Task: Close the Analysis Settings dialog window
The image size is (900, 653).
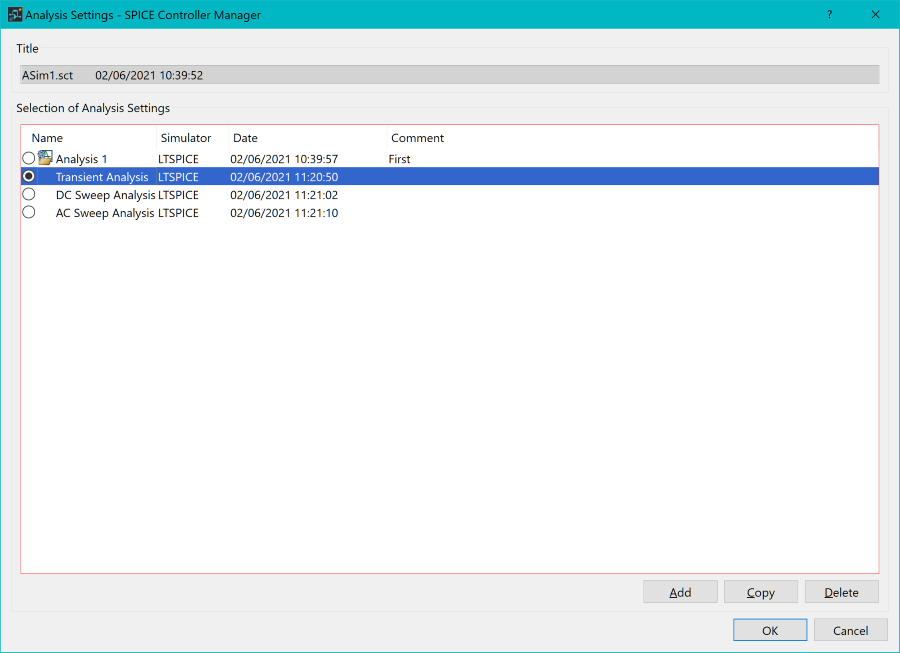Action: tap(875, 15)
